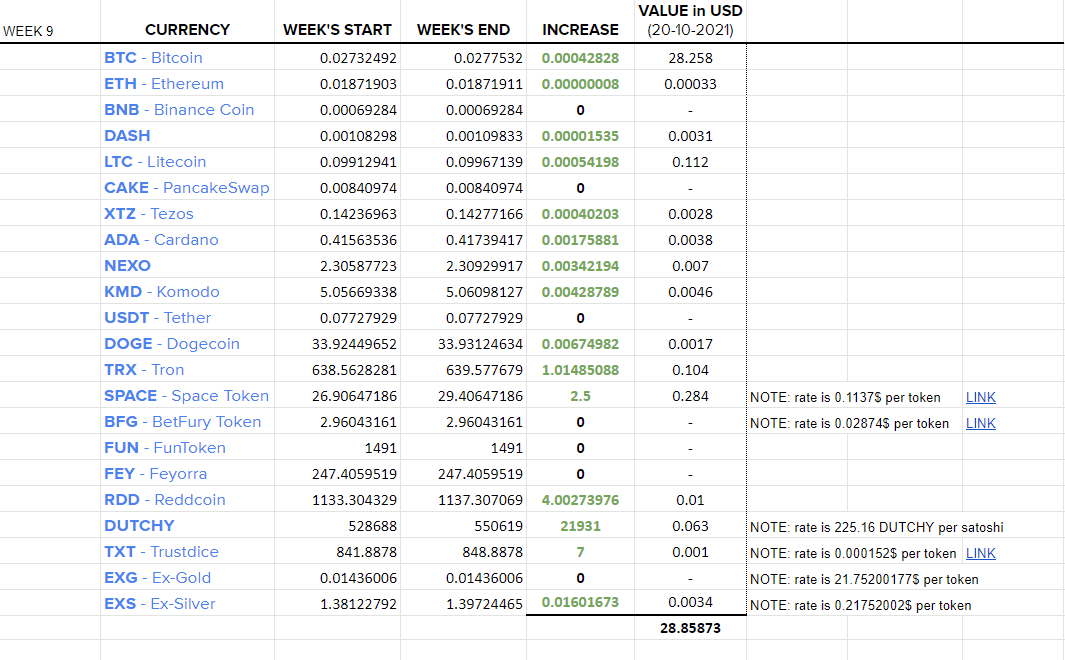1065x660 pixels.
Task: Select Tron increase 1.01485088 cell
Action: (x=581, y=370)
